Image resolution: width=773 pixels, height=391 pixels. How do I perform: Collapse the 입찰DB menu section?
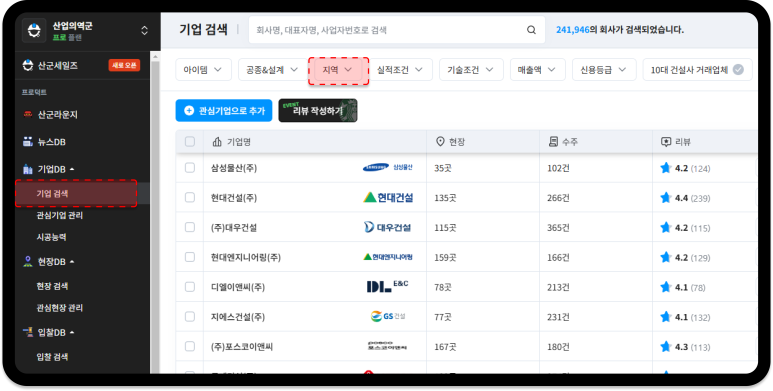click(72, 332)
